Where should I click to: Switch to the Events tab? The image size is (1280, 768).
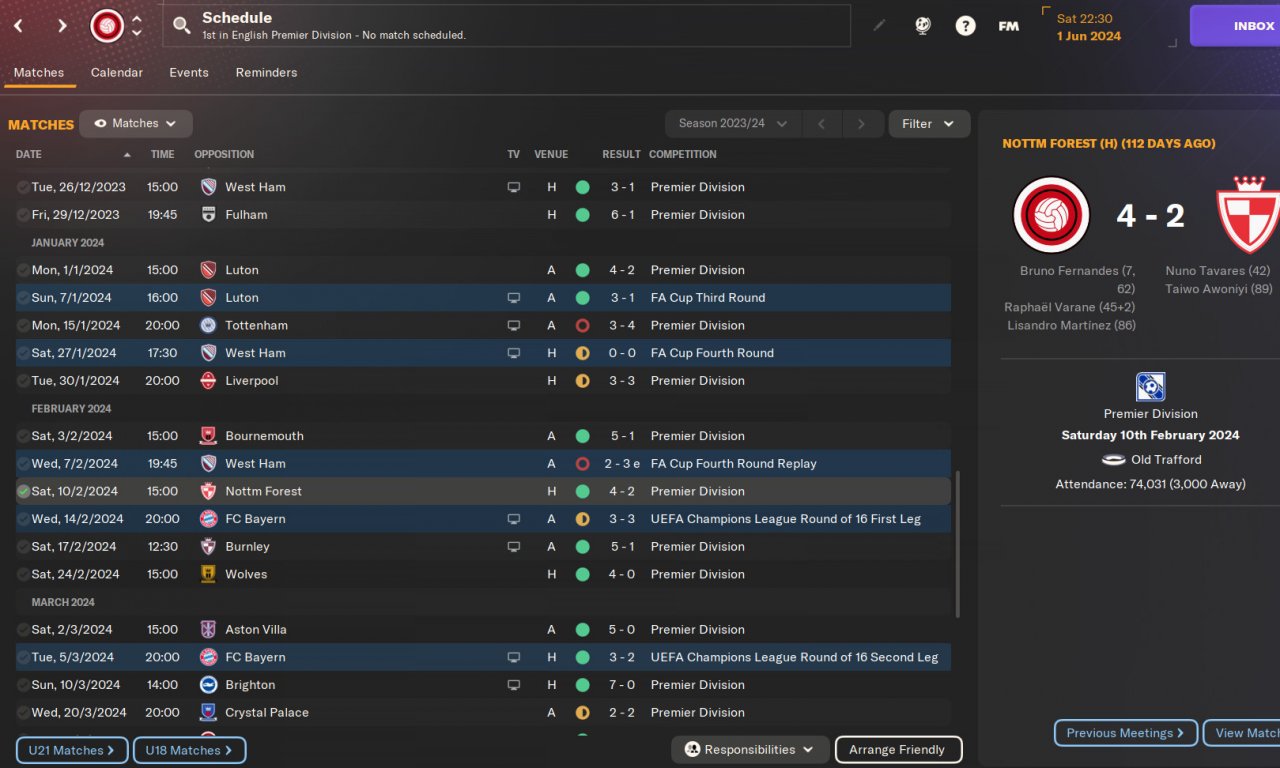pos(189,73)
